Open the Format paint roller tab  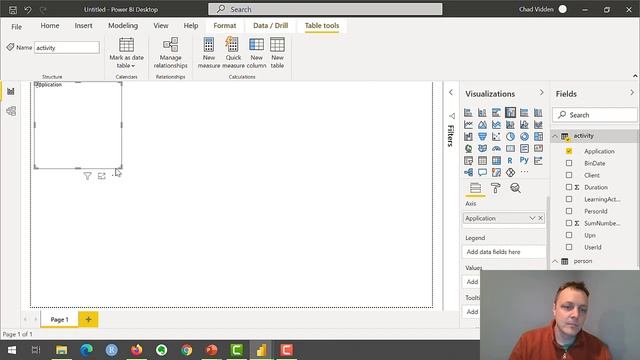pos(496,188)
